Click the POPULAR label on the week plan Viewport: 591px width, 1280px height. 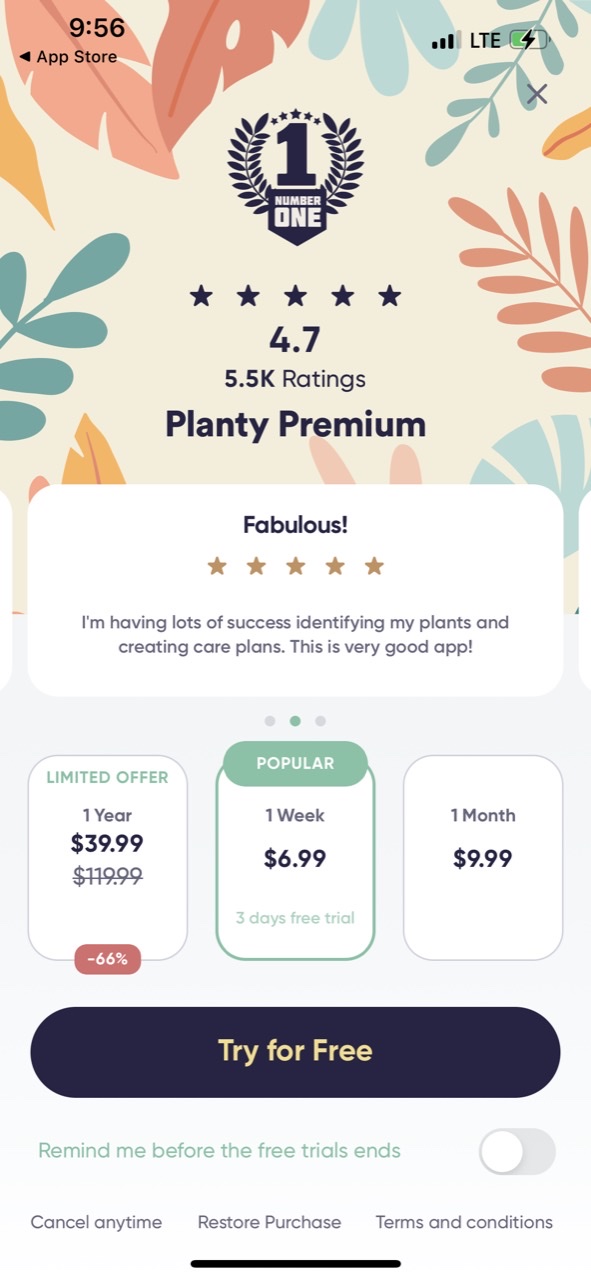click(x=295, y=762)
